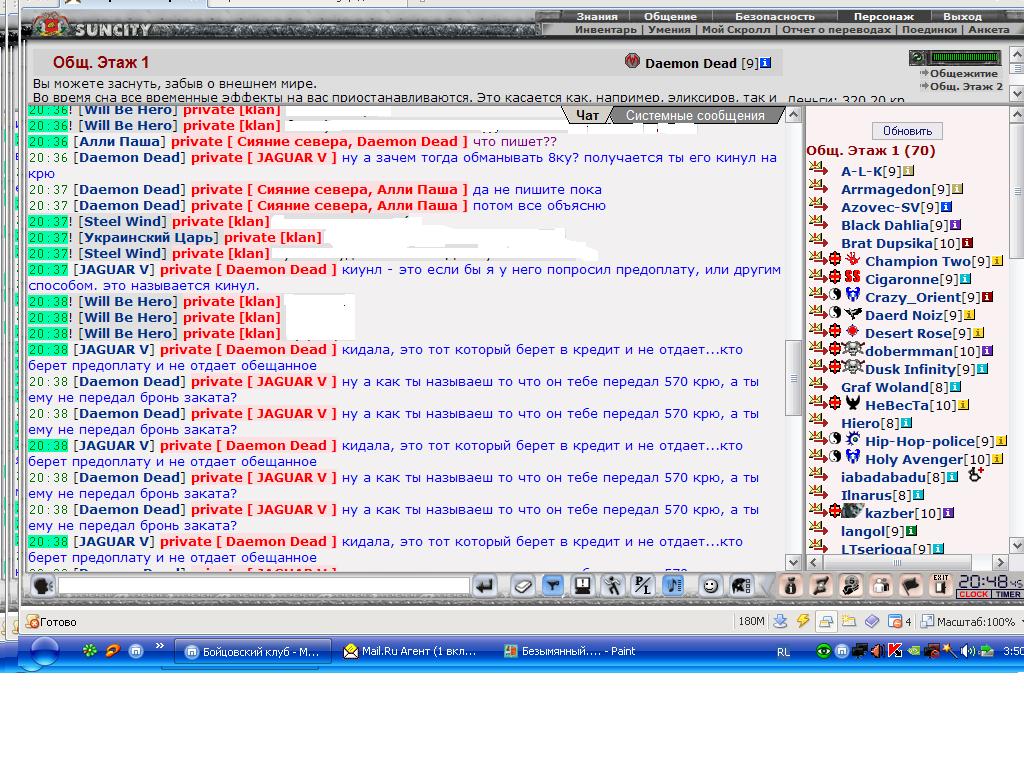The height and width of the screenshot is (768, 1024).
Task: Click private-message arrow icon for Arrmagedon
Action: coord(818,187)
